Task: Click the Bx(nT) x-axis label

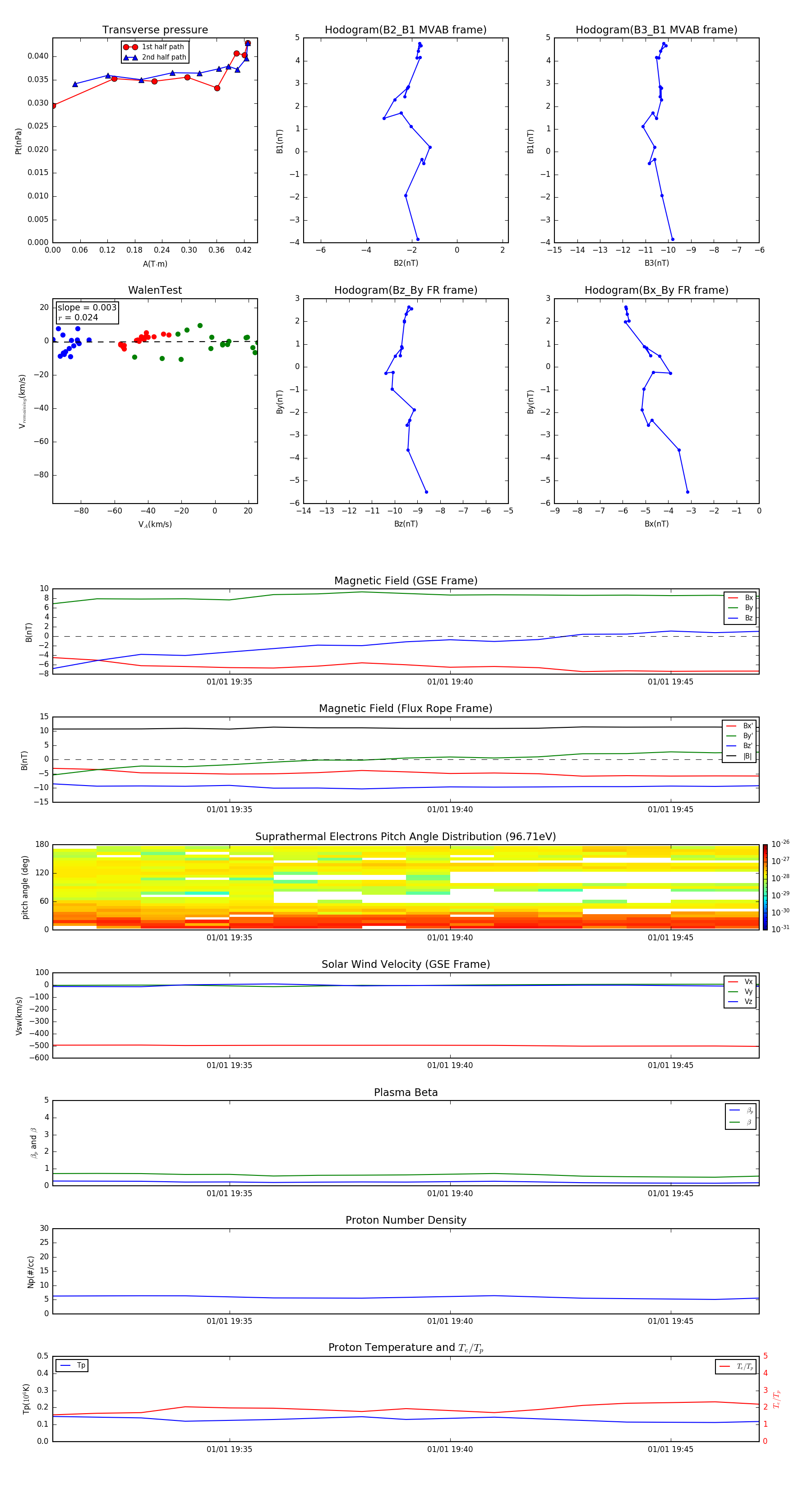Action: [656, 524]
